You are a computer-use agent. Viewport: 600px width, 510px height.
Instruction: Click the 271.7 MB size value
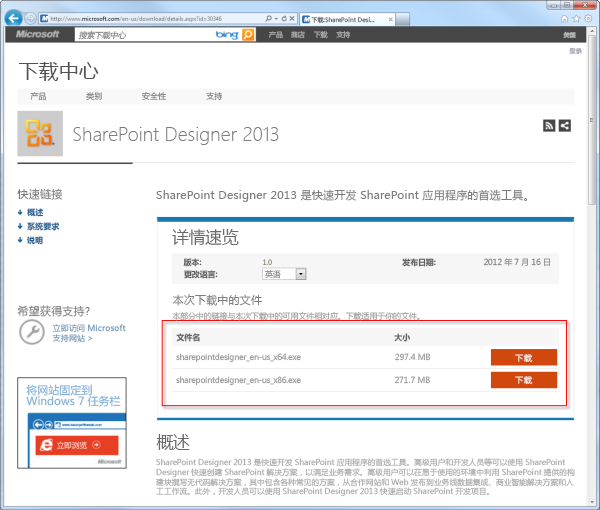tap(412, 380)
